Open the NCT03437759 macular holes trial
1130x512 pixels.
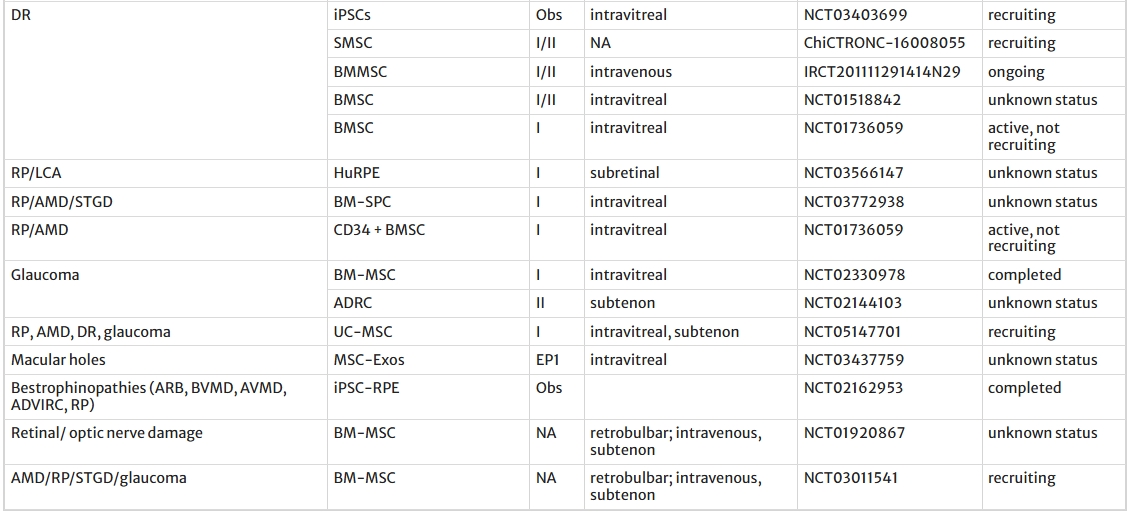[853, 360]
